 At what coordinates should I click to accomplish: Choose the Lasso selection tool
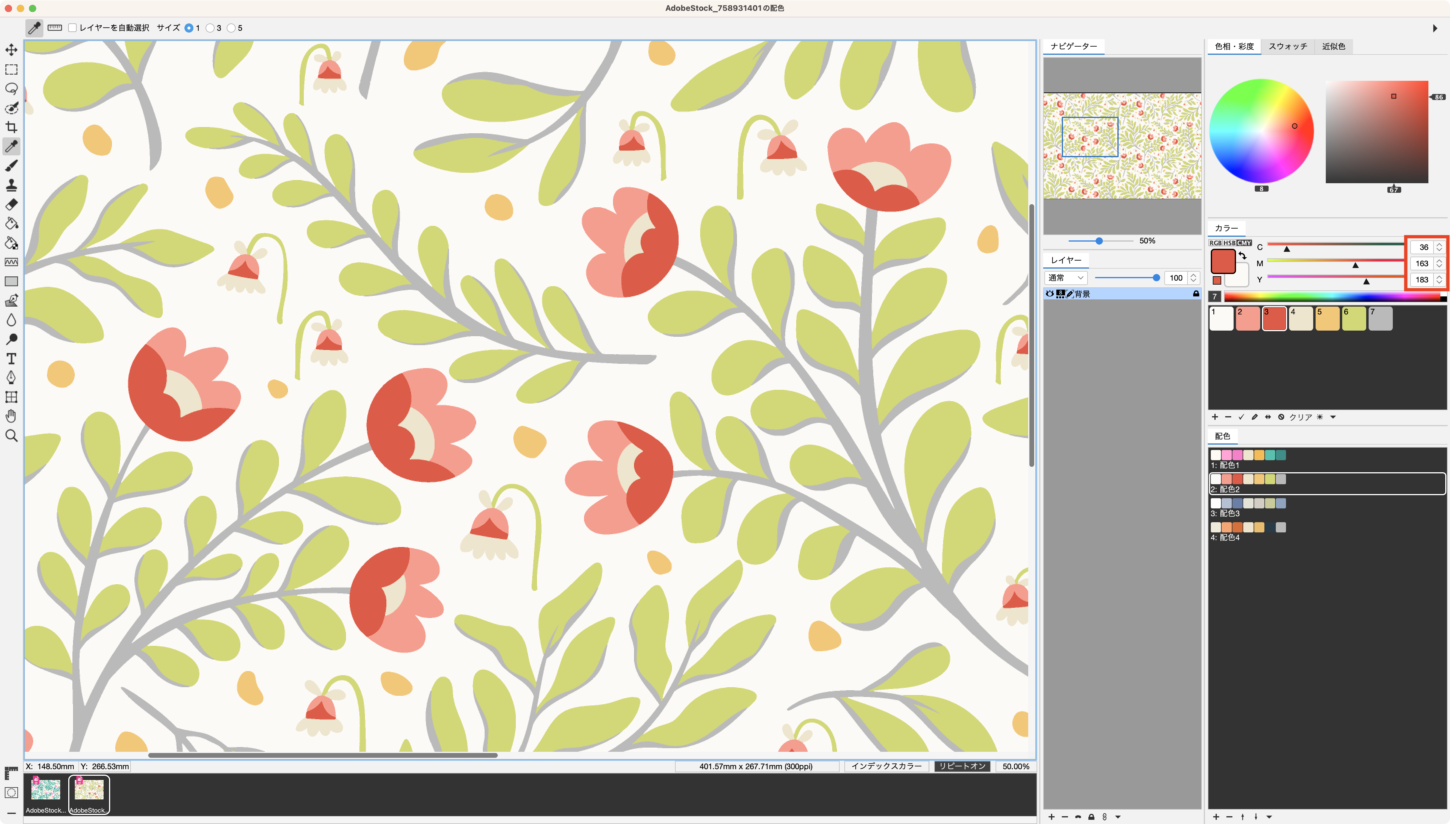tap(11, 89)
